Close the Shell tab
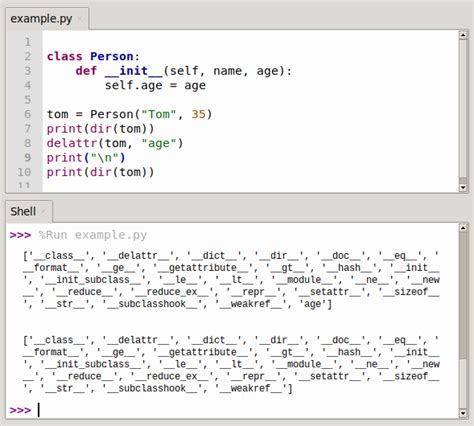This screenshot has height=426, width=474. pyautogui.click(x=44, y=211)
